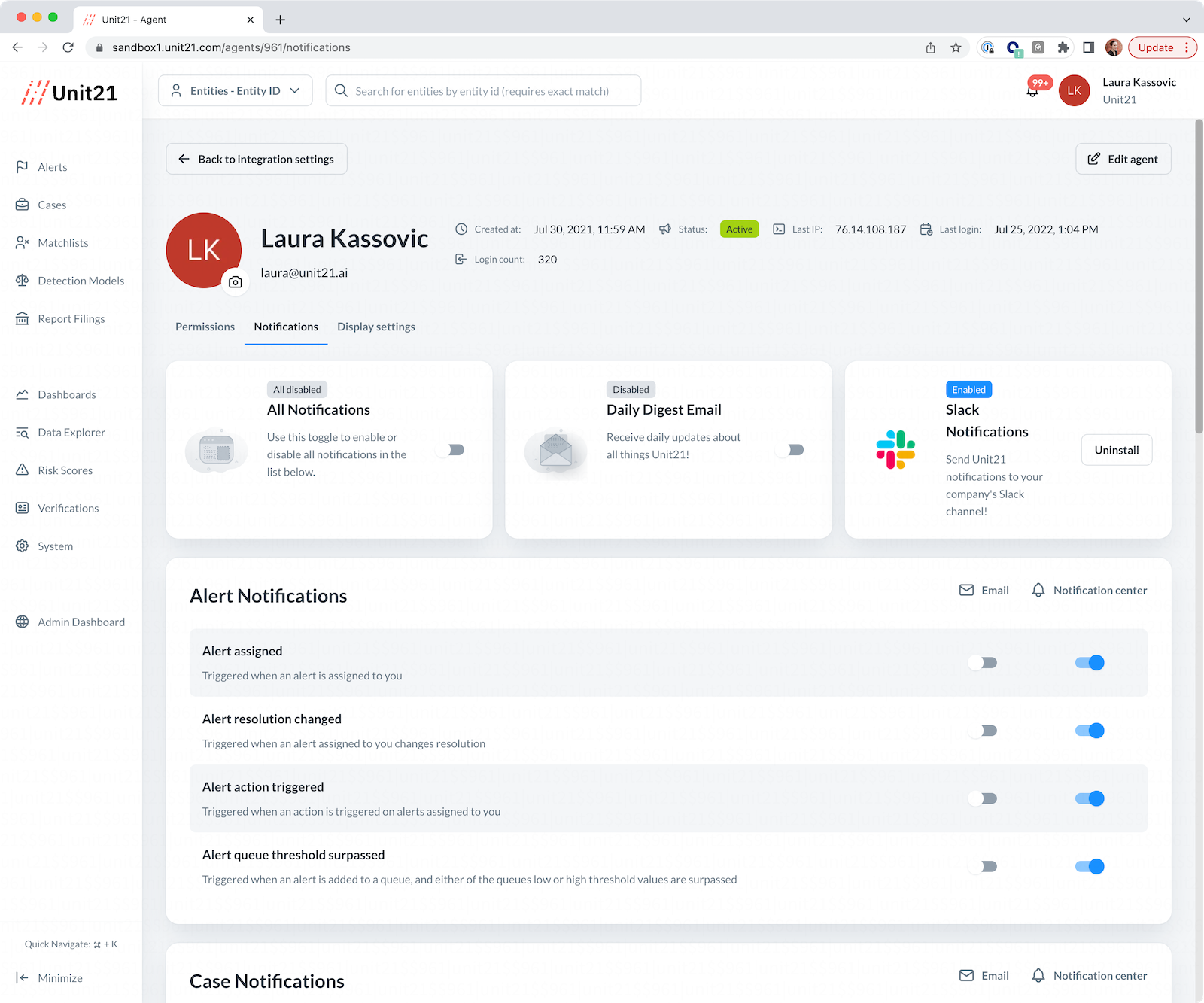The width and height of the screenshot is (1204, 1003).
Task: Enable the Daily Digest Email switch
Action: click(x=792, y=449)
